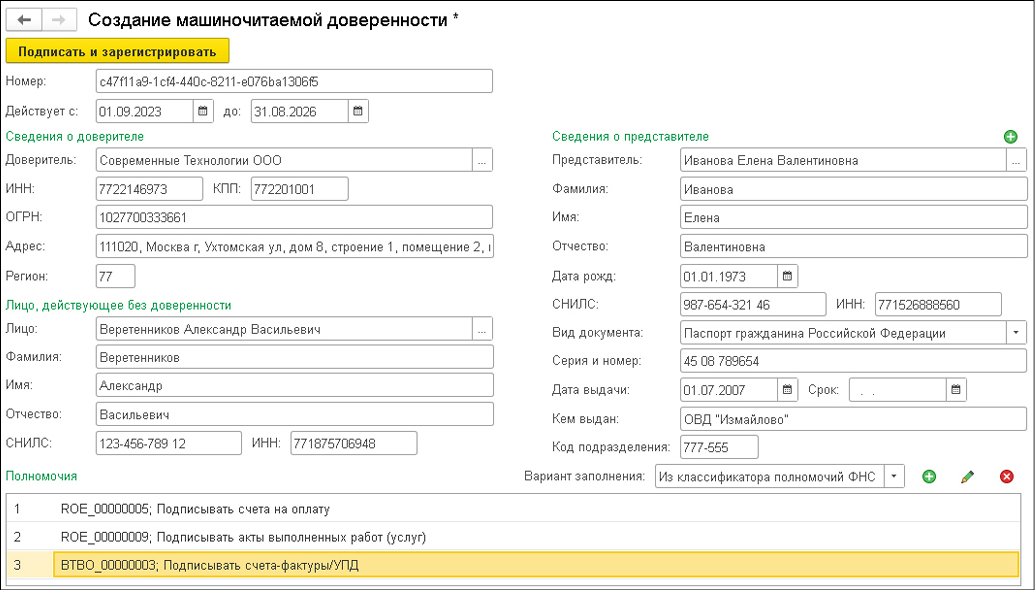The height and width of the screenshot is (590, 1035).
Task: Add representative with green plus icon
Action: (x=1010, y=137)
